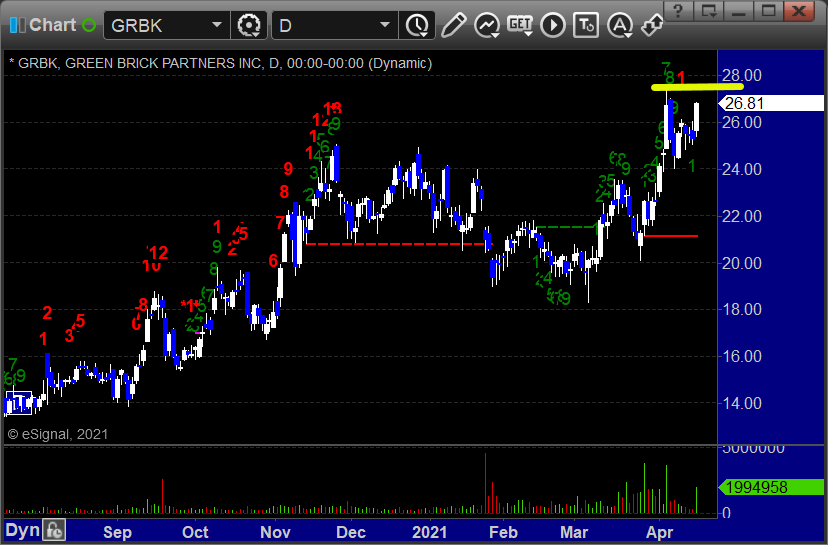Click the eSignal 2021 copyright text
Viewport: 828px width, 545px height.
(58, 434)
